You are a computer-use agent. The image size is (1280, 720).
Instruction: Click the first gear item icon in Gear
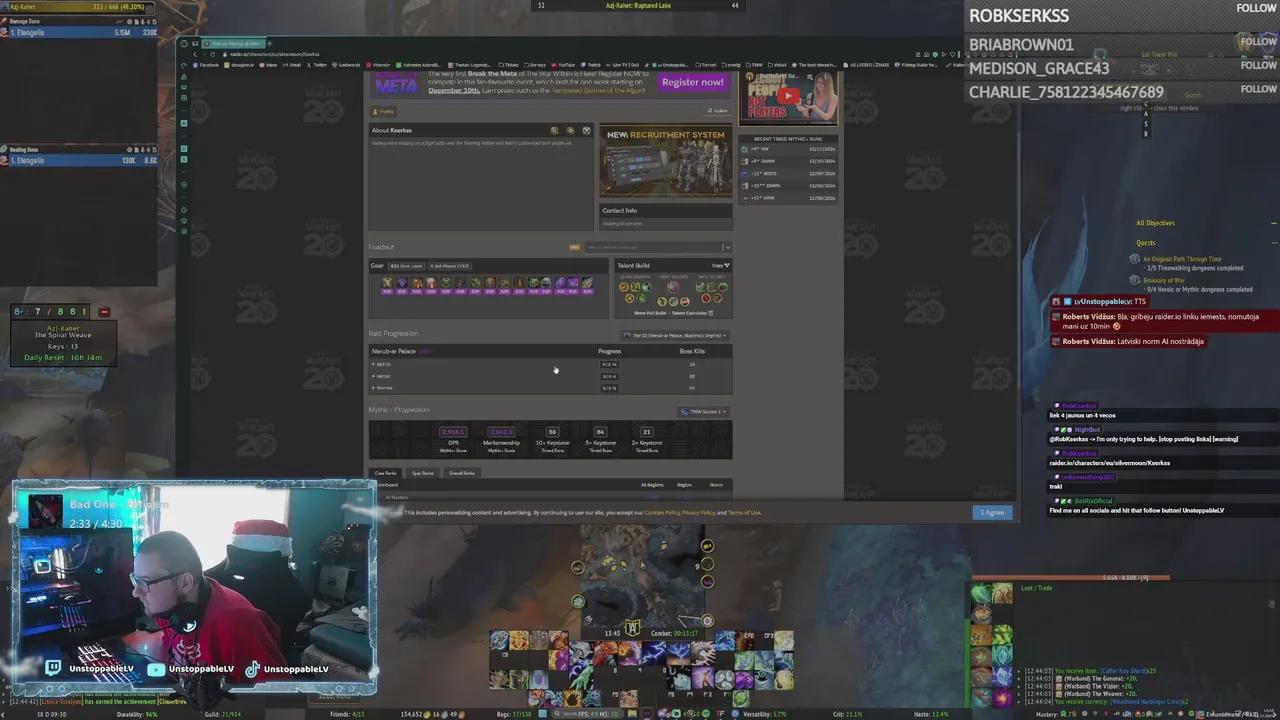(x=387, y=284)
